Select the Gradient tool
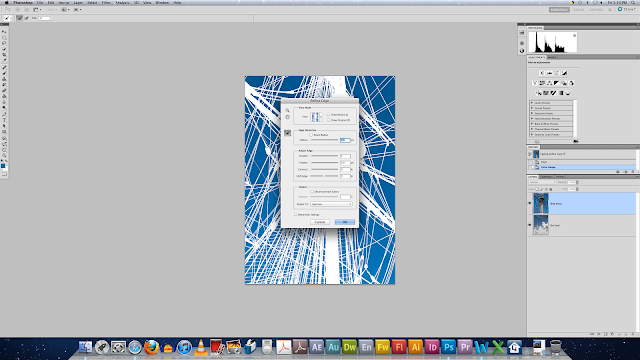Screen dimensions: 640x360 [4, 96]
